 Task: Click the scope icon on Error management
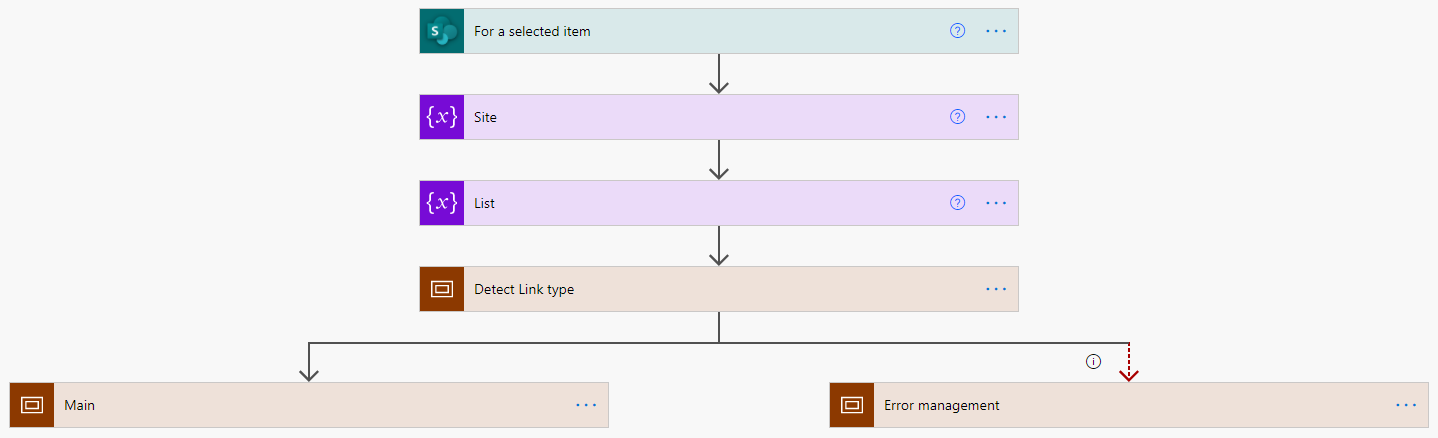(852, 405)
